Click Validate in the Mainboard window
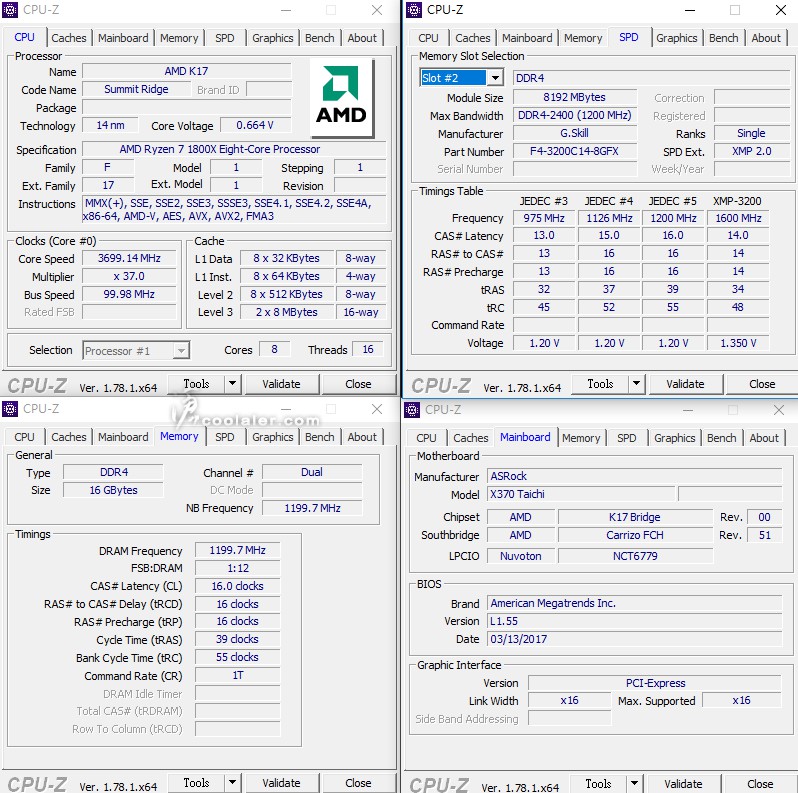 pos(683,784)
